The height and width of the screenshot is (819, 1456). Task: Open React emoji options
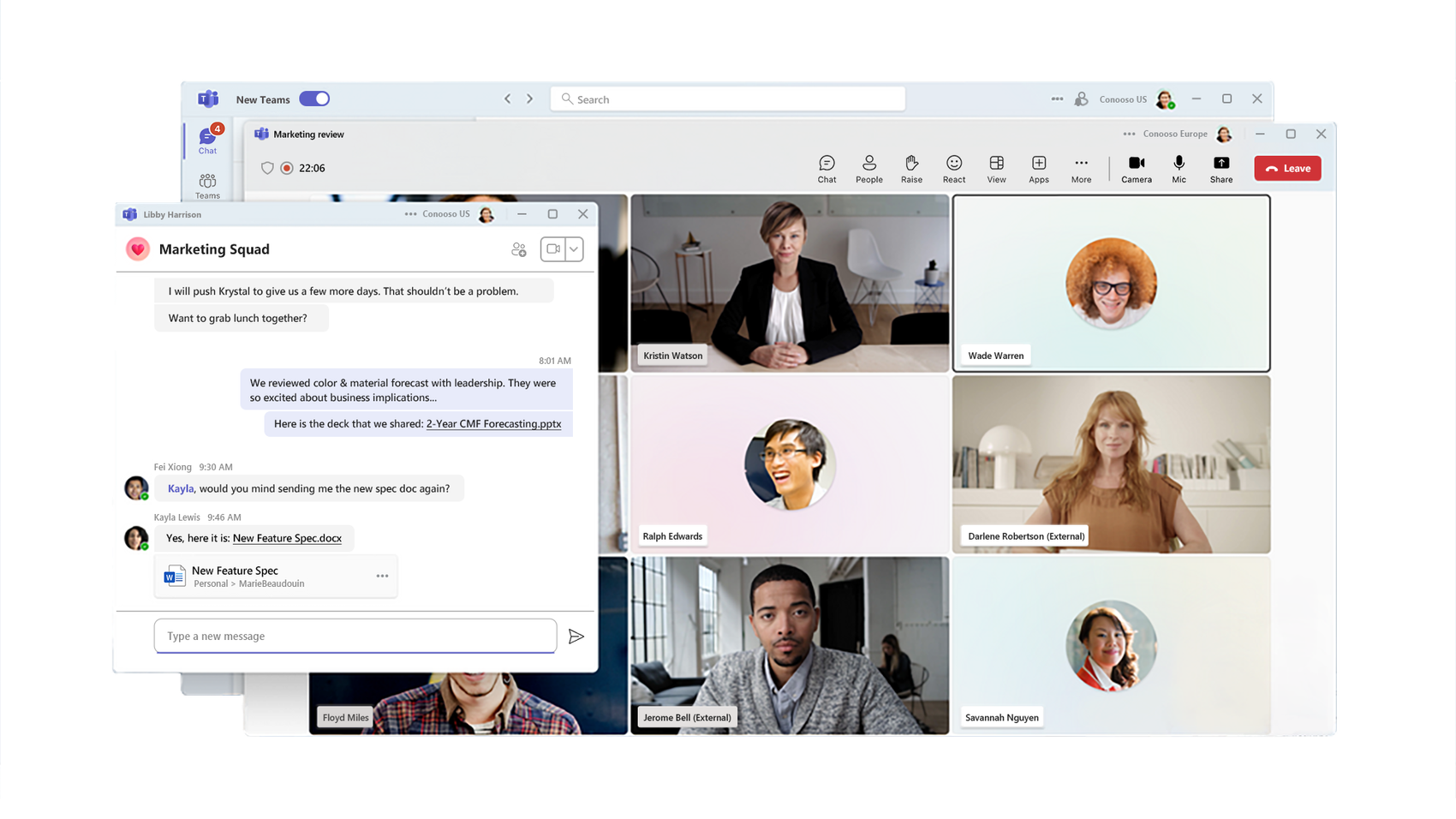(954, 169)
